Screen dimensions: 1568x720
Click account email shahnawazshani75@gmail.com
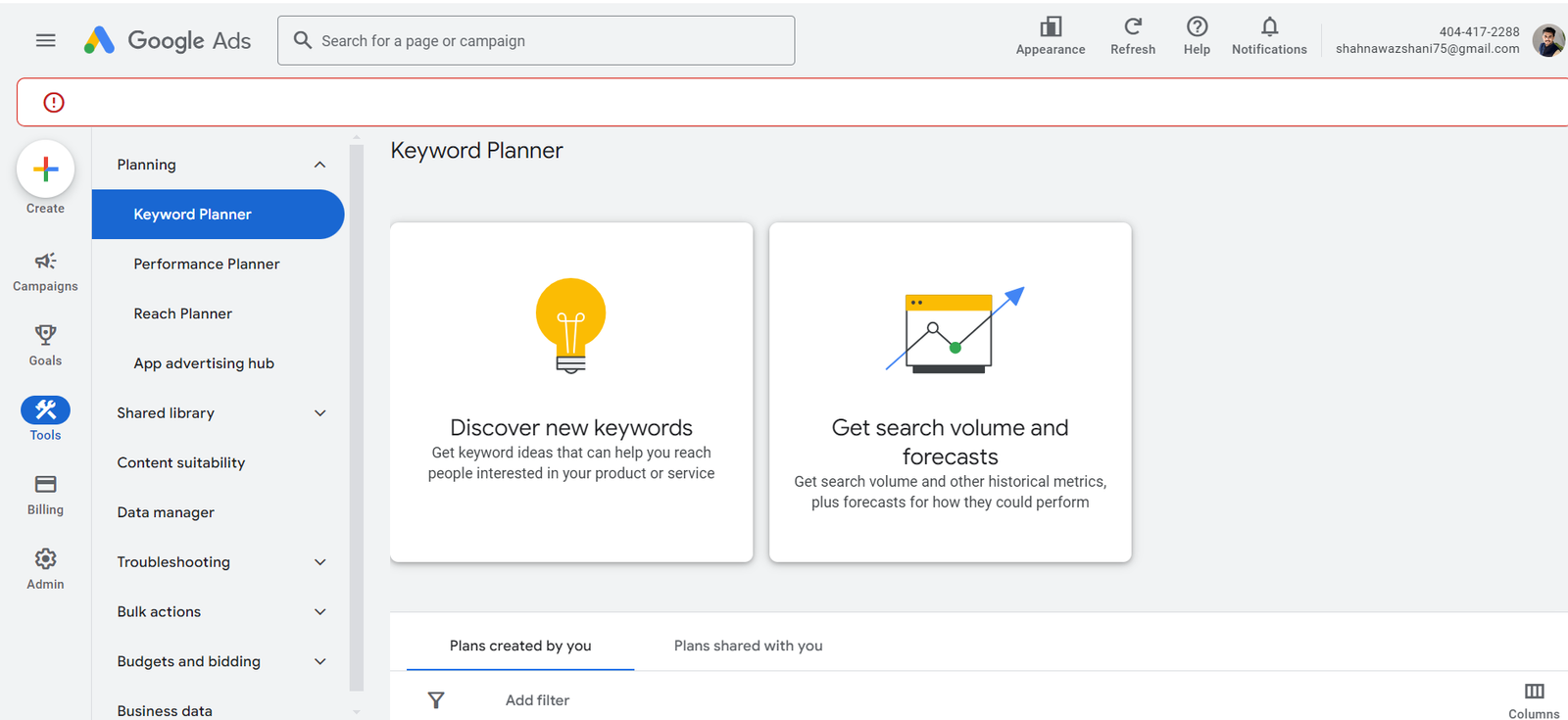tap(1427, 48)
